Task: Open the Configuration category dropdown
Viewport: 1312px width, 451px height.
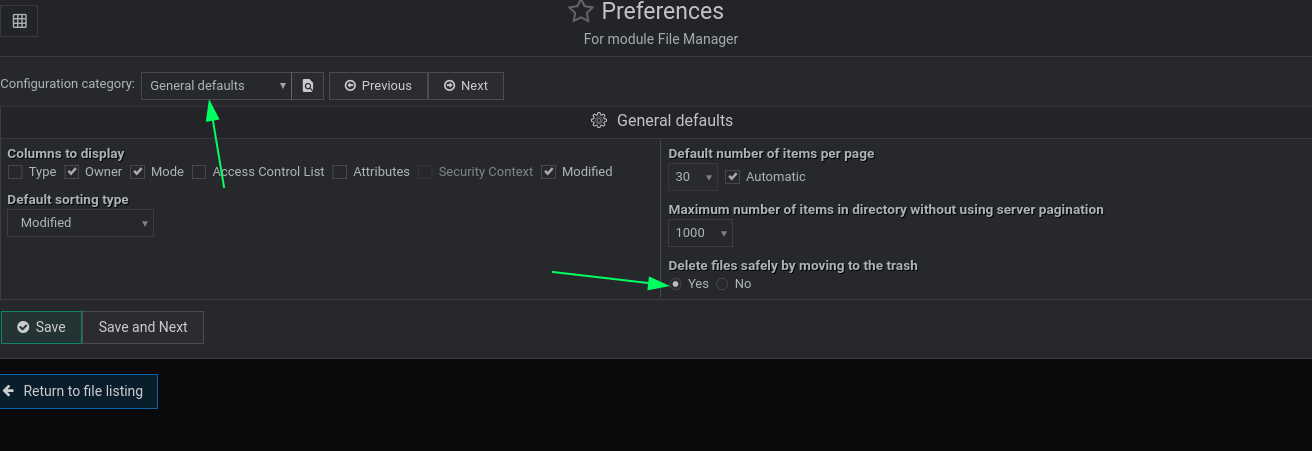Action: pos(216,86)
